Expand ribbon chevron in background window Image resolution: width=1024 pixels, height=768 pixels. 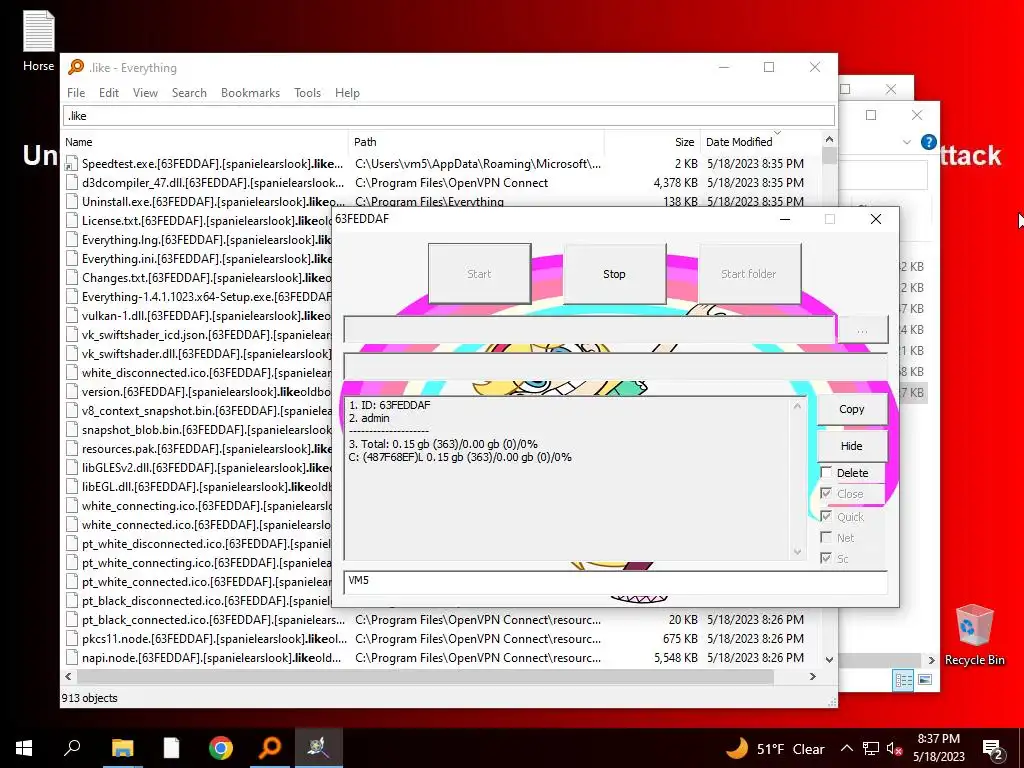point(906,142)
